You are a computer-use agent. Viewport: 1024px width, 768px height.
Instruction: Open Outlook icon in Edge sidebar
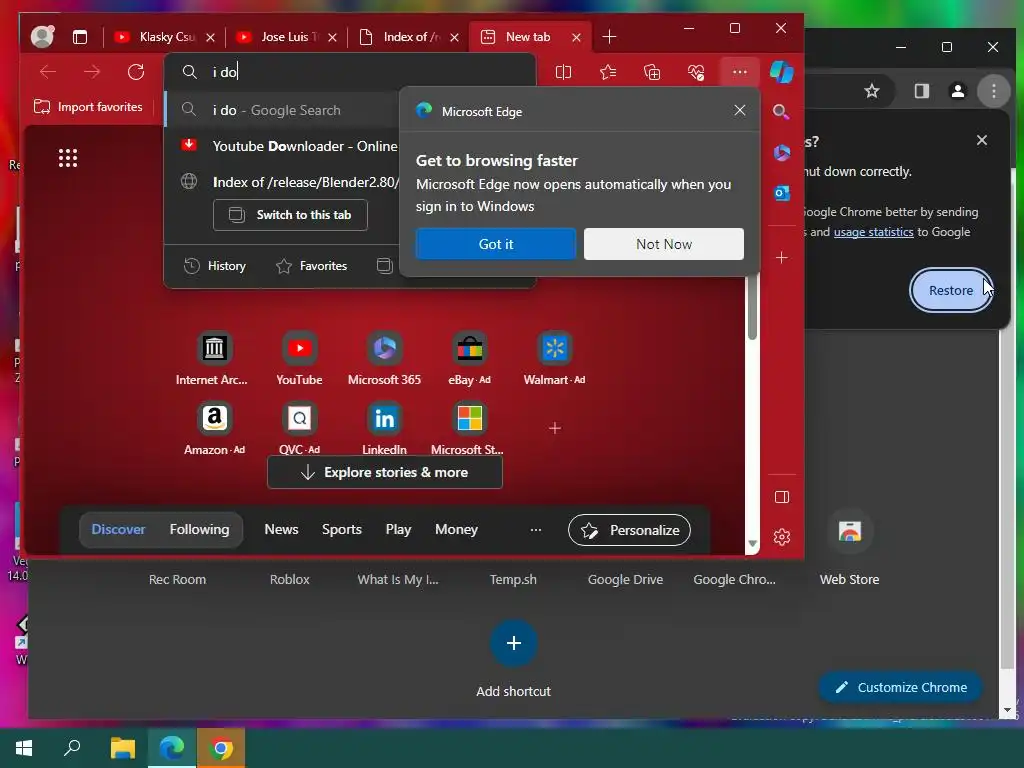(782, 193)
